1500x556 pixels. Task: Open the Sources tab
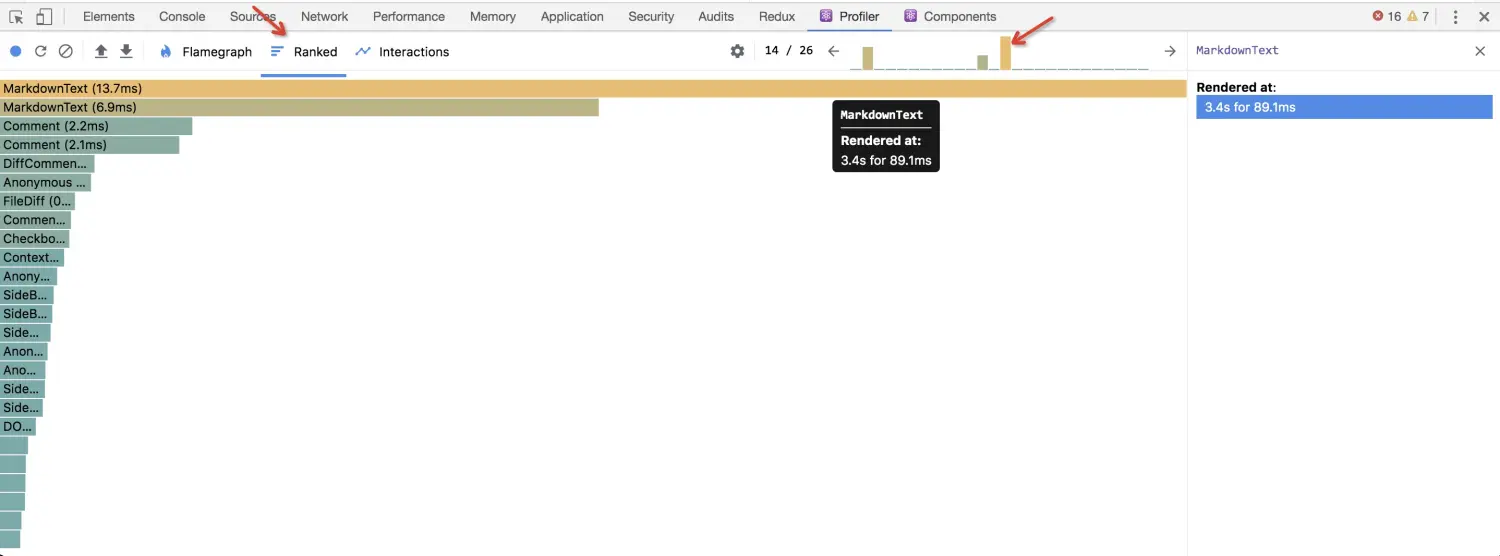[253, 17]
